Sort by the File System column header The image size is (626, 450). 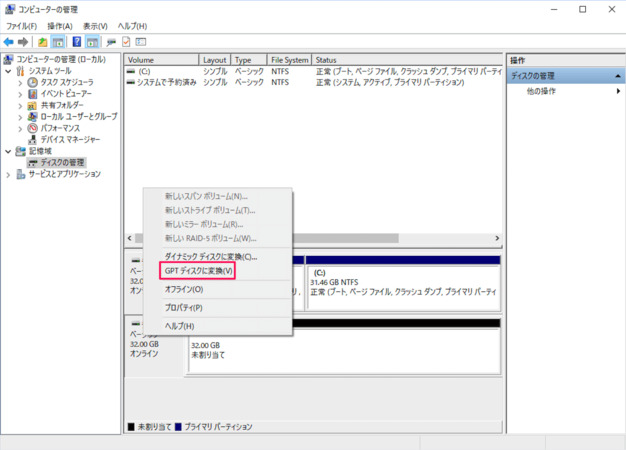click(289, 60)
